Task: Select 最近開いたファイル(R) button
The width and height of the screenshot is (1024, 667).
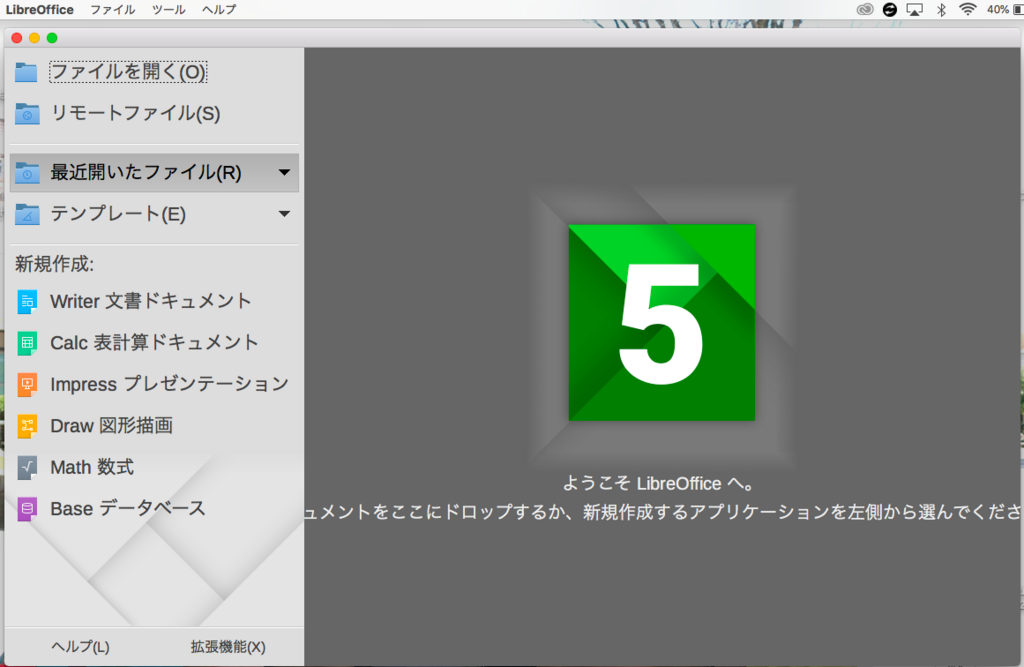Action: 154,172
